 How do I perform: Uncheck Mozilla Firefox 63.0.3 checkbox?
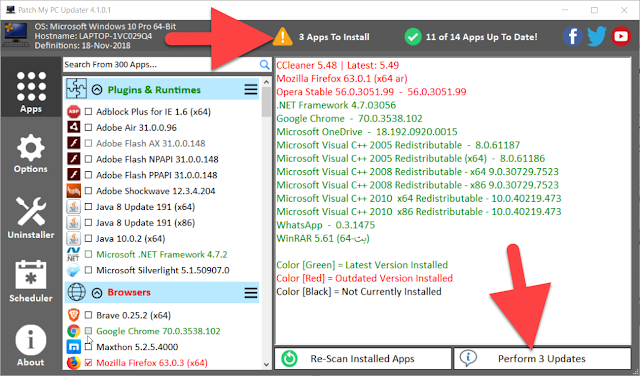click(x=88, y=363)
